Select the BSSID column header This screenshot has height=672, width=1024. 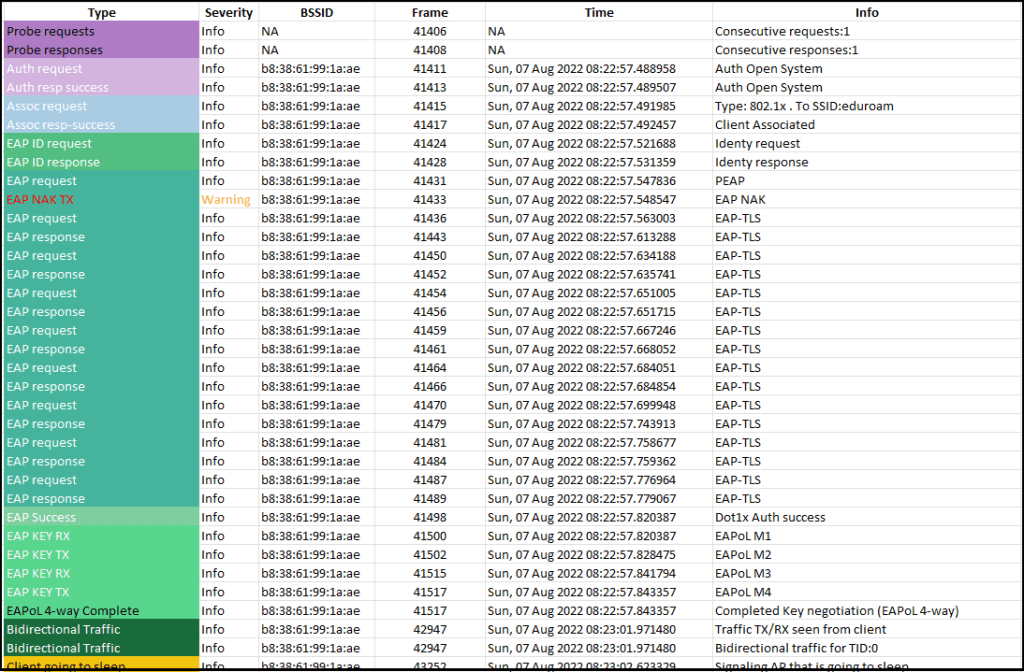(317, 13)
